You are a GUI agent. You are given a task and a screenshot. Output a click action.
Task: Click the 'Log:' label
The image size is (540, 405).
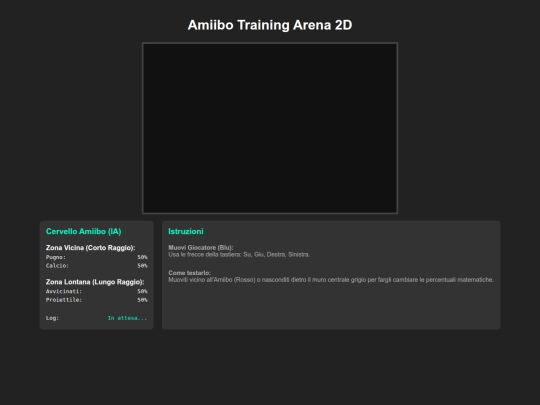(x=52, y=318)
